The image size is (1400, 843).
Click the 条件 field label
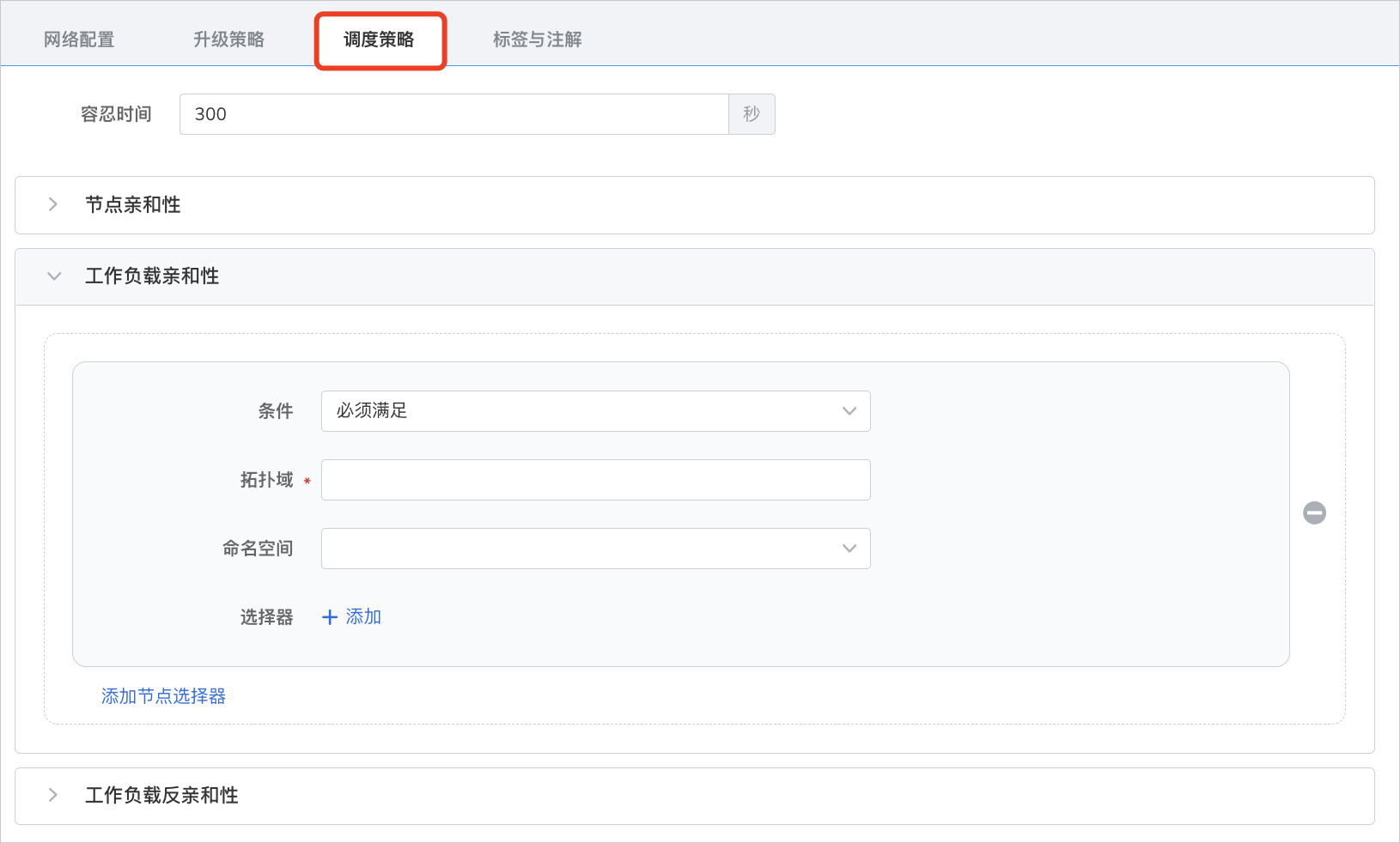[x=276, y=411]
